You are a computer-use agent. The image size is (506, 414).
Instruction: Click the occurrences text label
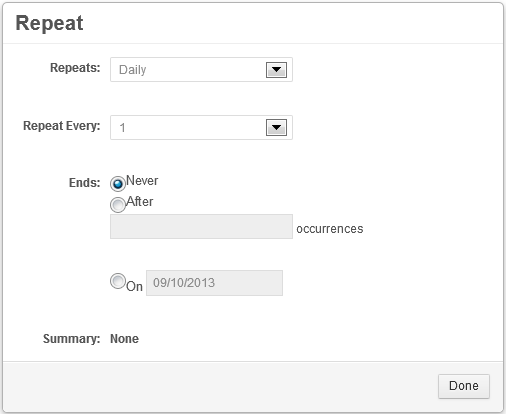pos(330,229)
